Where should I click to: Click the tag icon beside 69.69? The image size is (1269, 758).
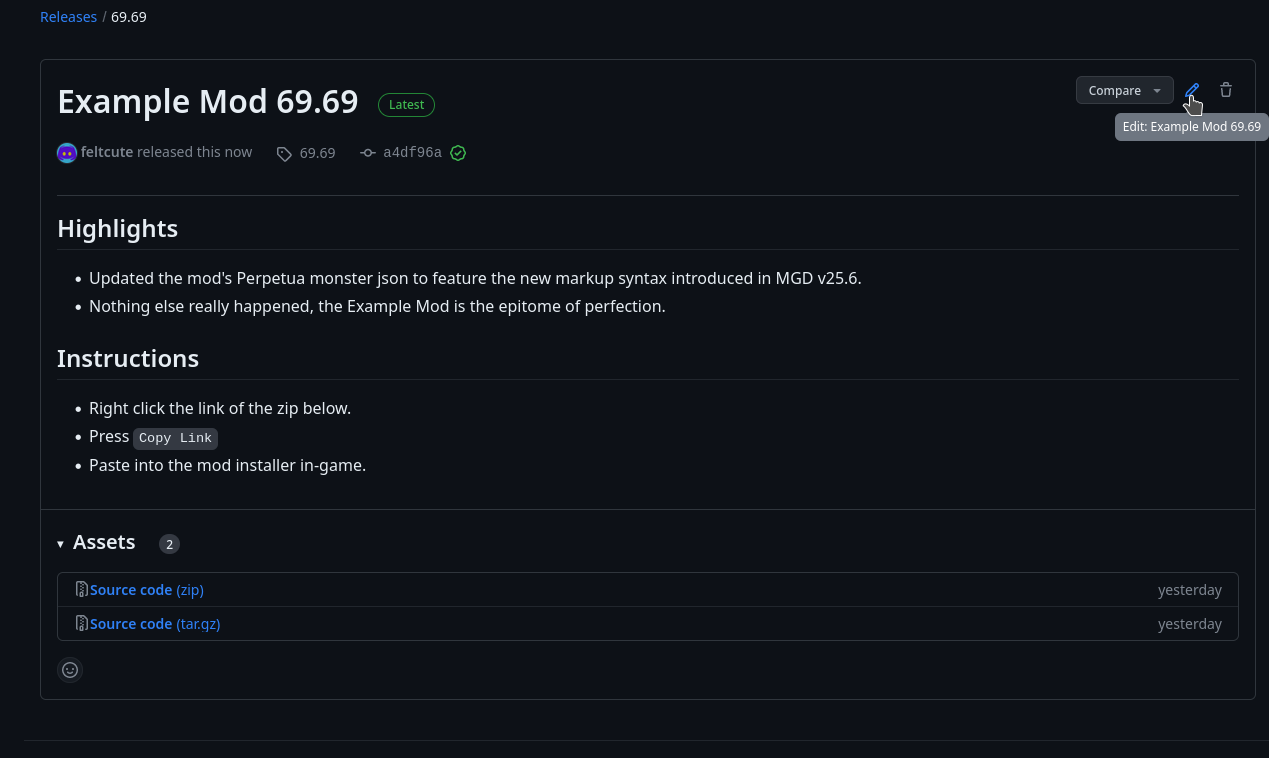click(x=284, y=154)
